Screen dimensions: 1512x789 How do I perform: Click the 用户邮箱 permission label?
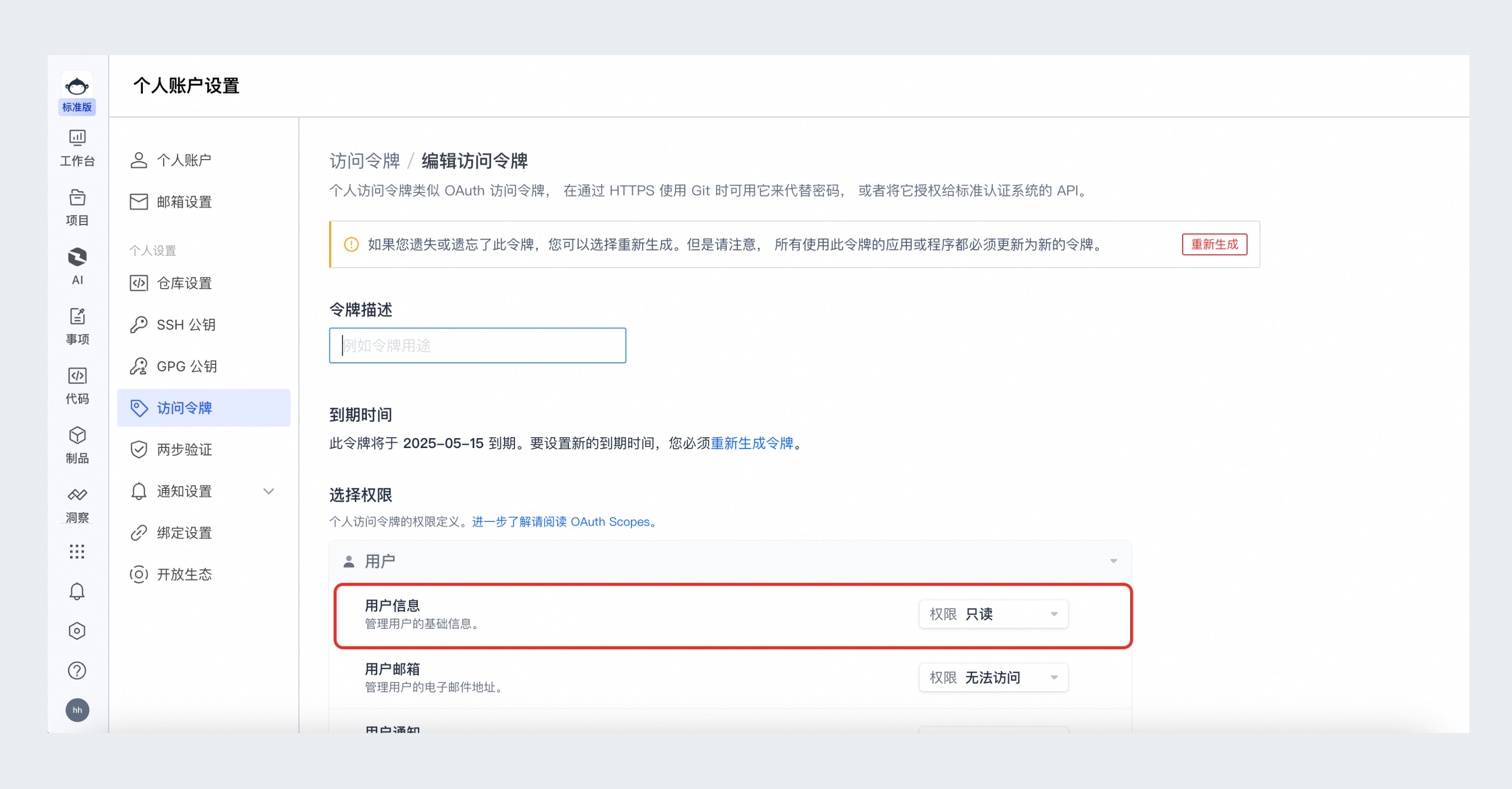pos(392,669)
